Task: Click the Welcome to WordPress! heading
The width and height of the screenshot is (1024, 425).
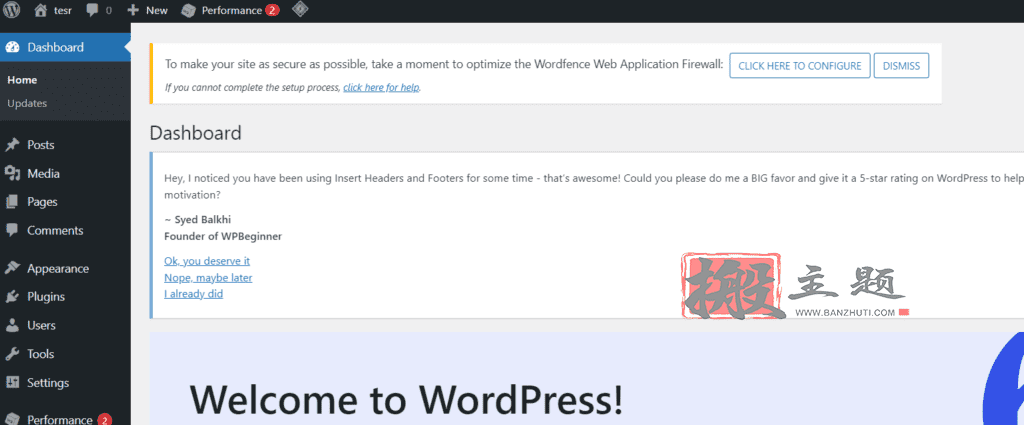Action: 406,400
